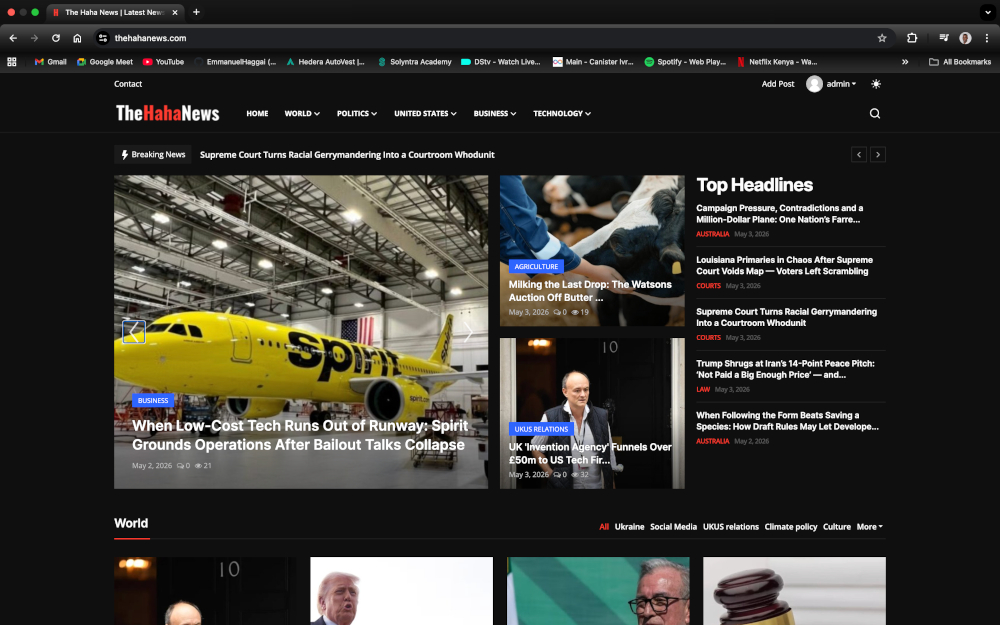Show hidden bookmarks overflow chevron
The width and height of the screenshot is (1000, 625).
(905, 62)
